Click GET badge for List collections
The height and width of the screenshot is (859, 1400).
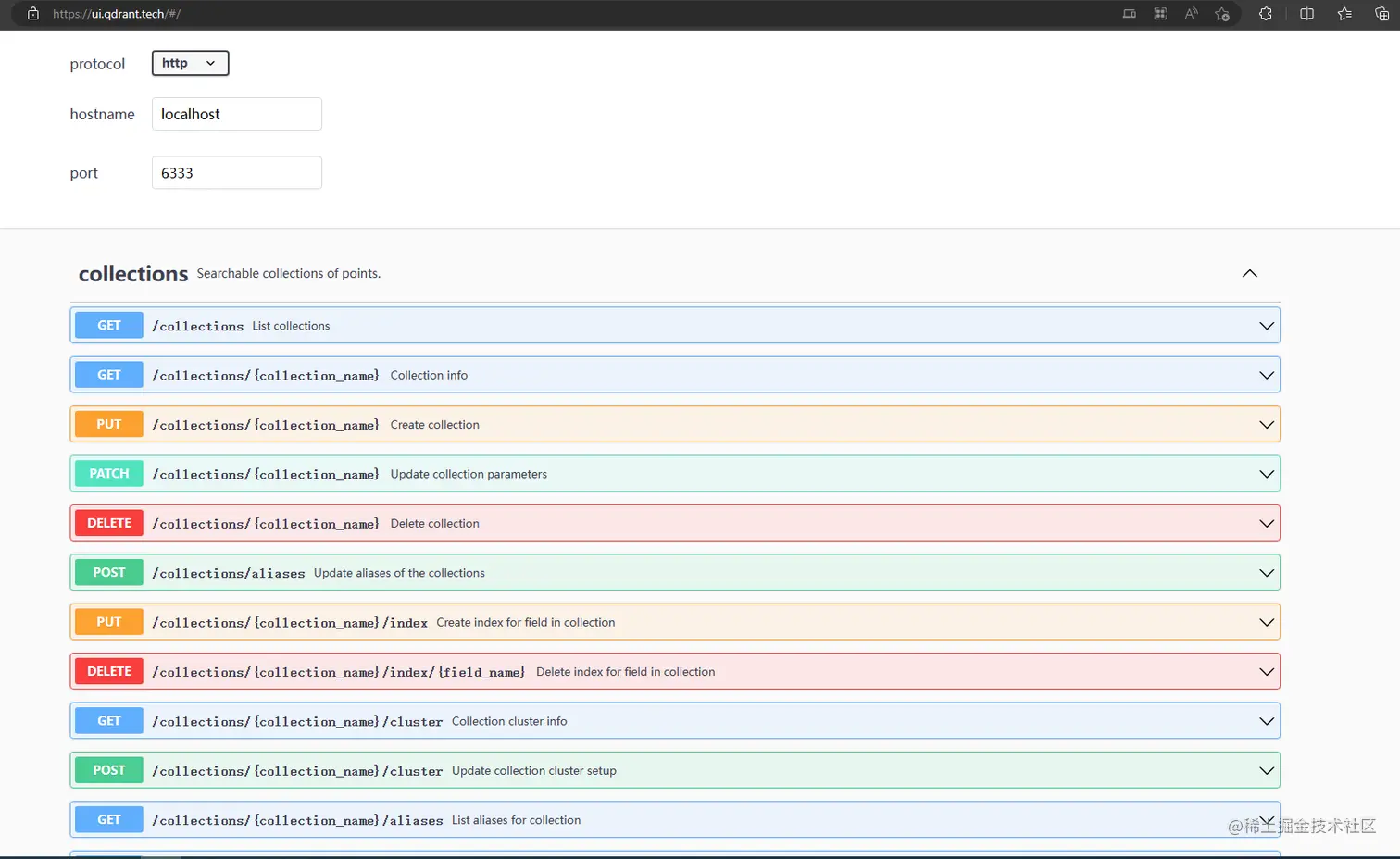point(109,326)
